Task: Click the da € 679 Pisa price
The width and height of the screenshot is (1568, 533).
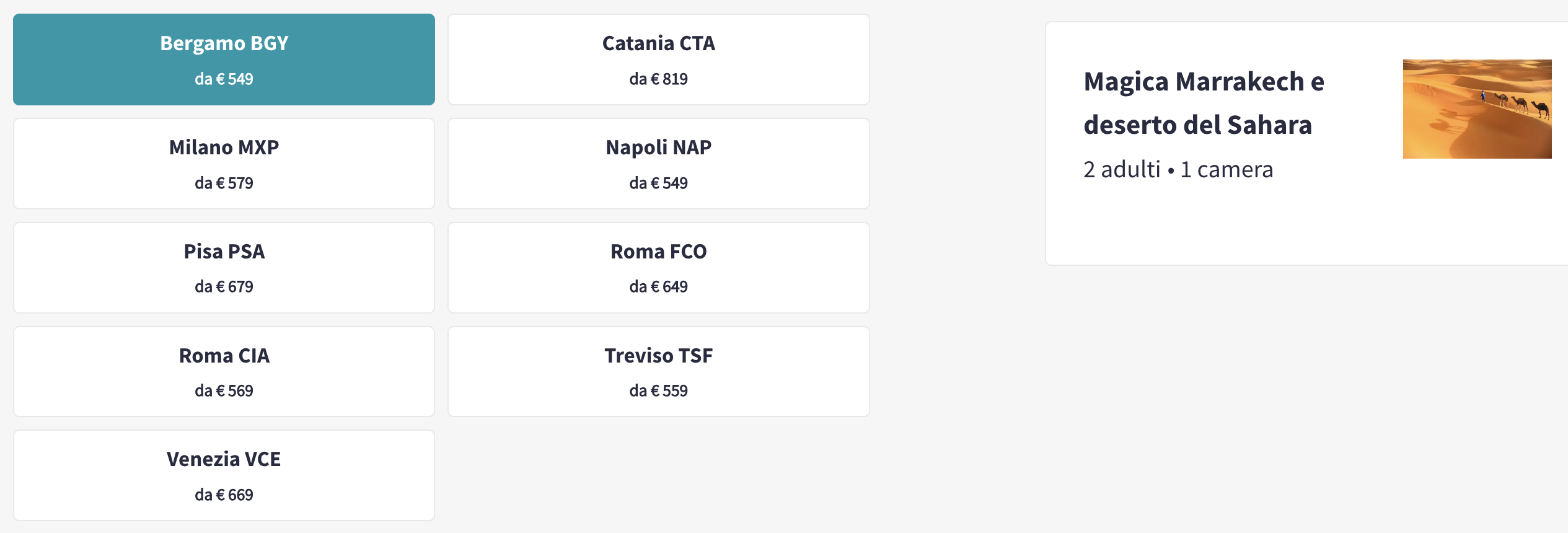Action: tap(224, 286)
